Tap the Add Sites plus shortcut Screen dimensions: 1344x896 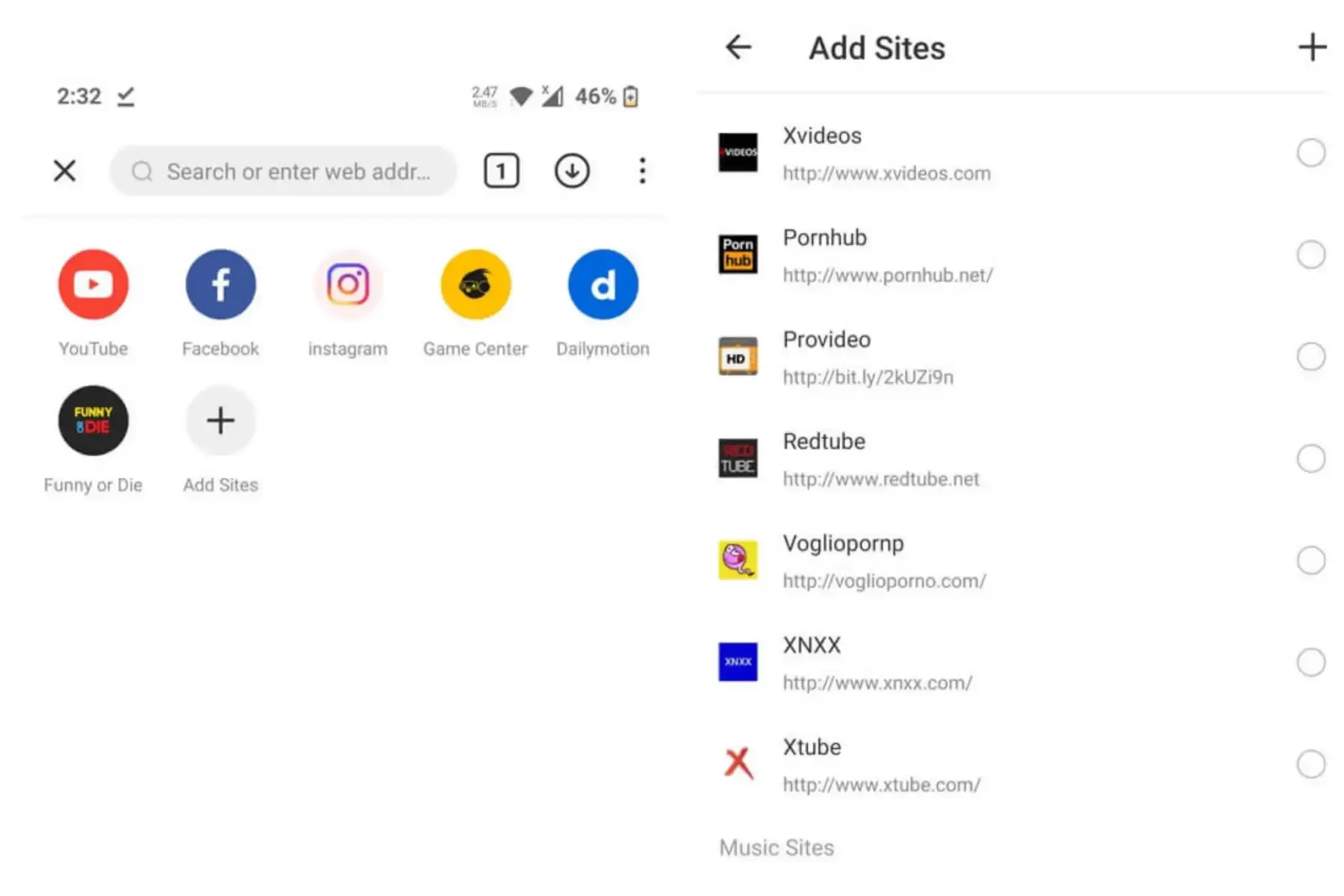[220, 420]
